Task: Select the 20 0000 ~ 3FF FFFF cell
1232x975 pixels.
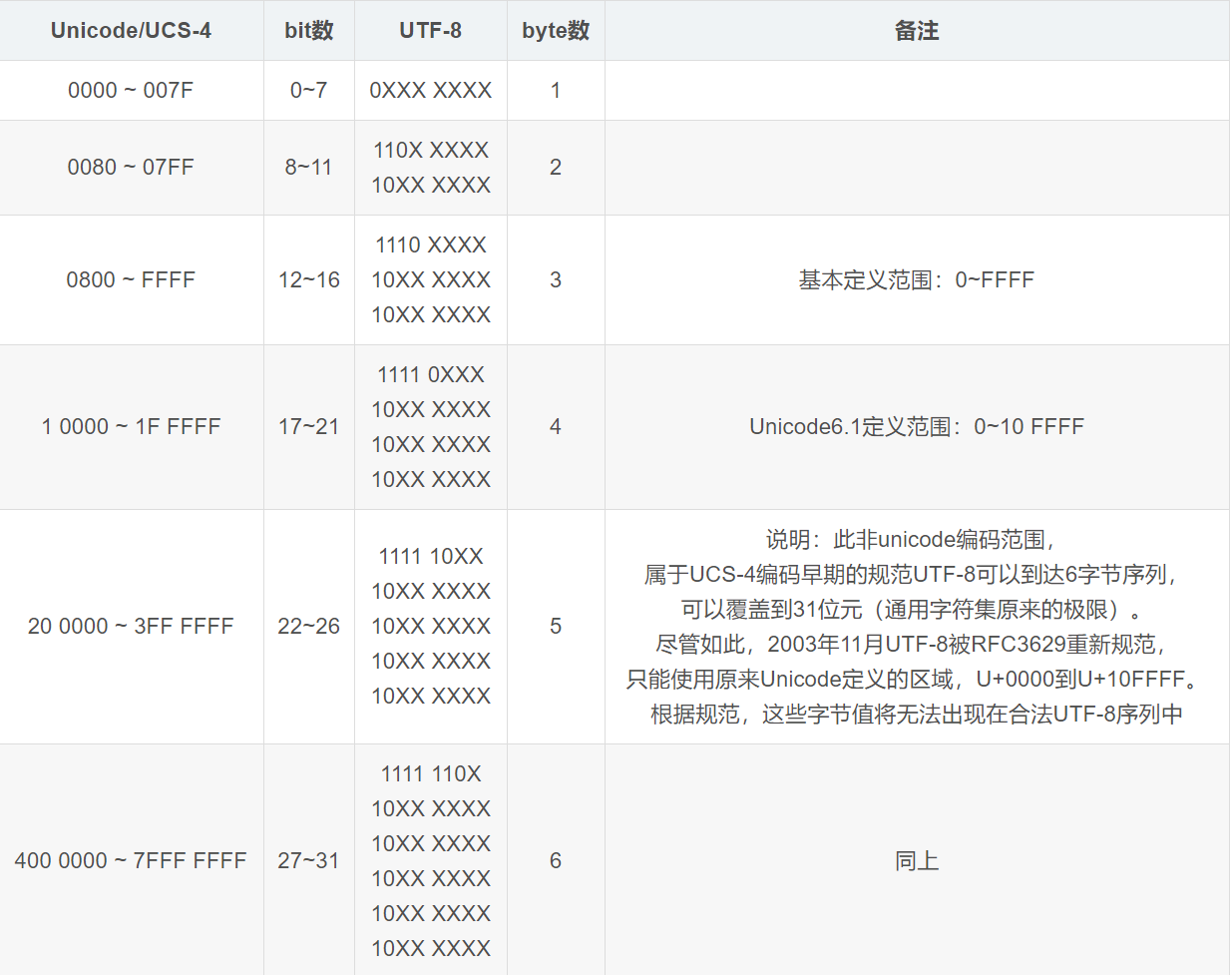Action: [x=131, y=626]
